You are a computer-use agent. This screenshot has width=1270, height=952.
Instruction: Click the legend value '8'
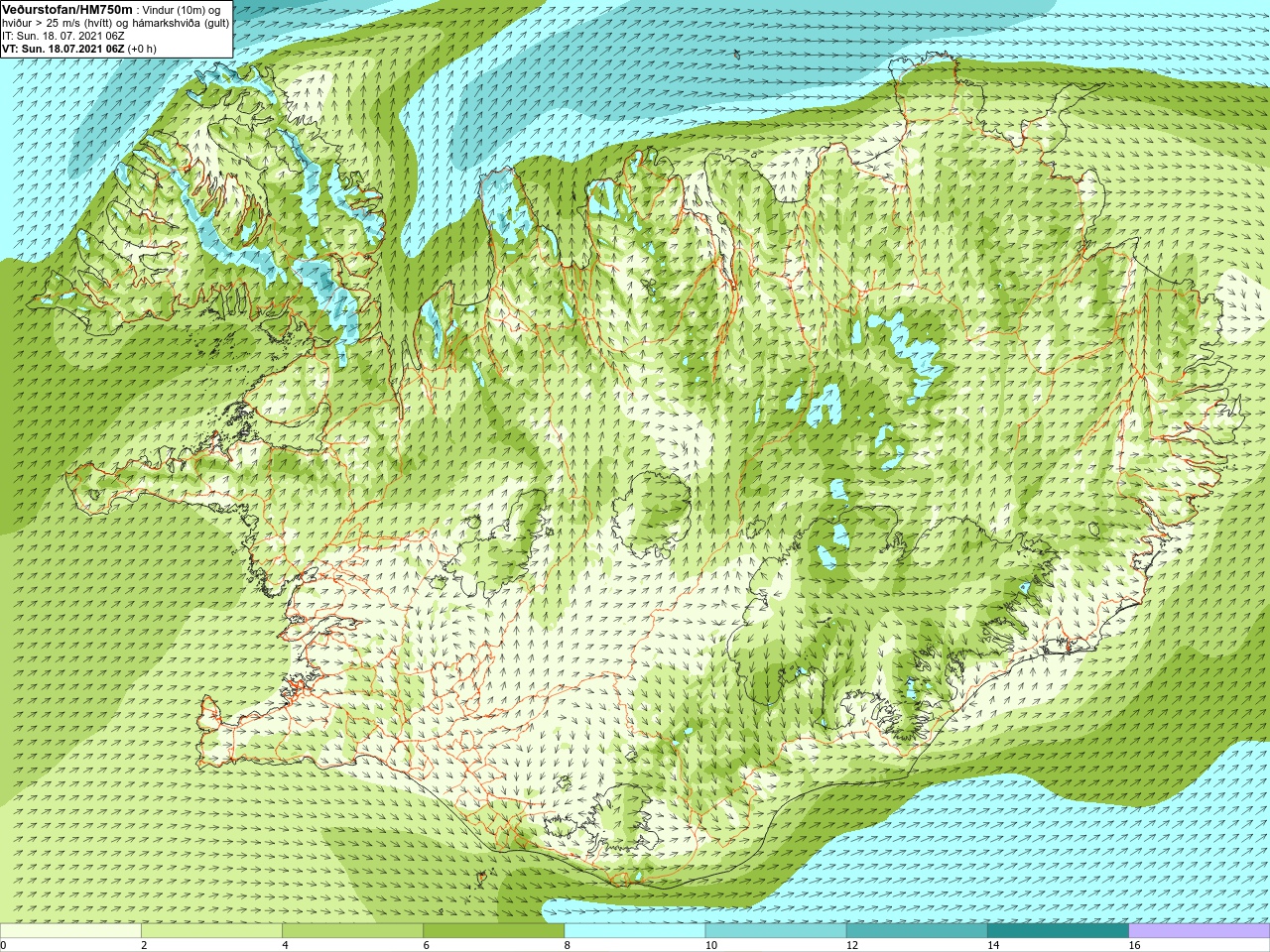coord(567,945)
